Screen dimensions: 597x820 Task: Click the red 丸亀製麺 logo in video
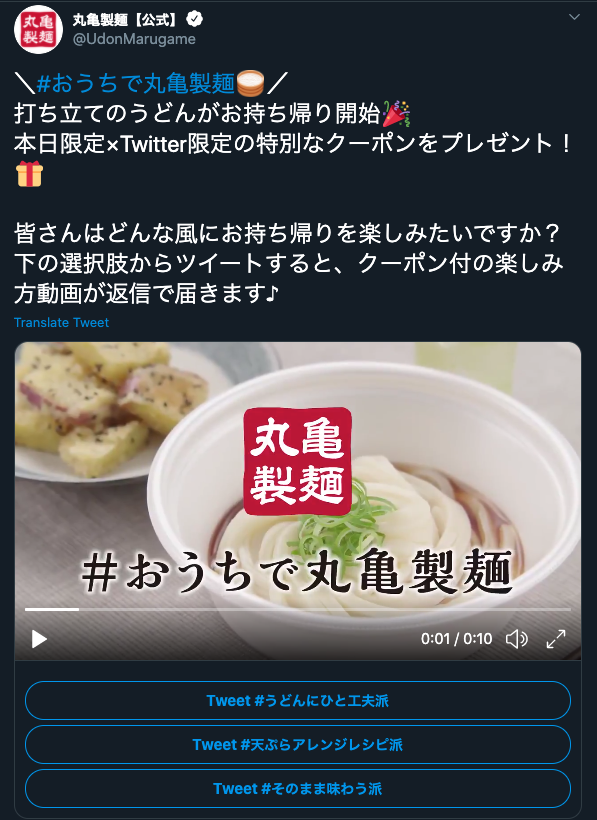(297, 461)
